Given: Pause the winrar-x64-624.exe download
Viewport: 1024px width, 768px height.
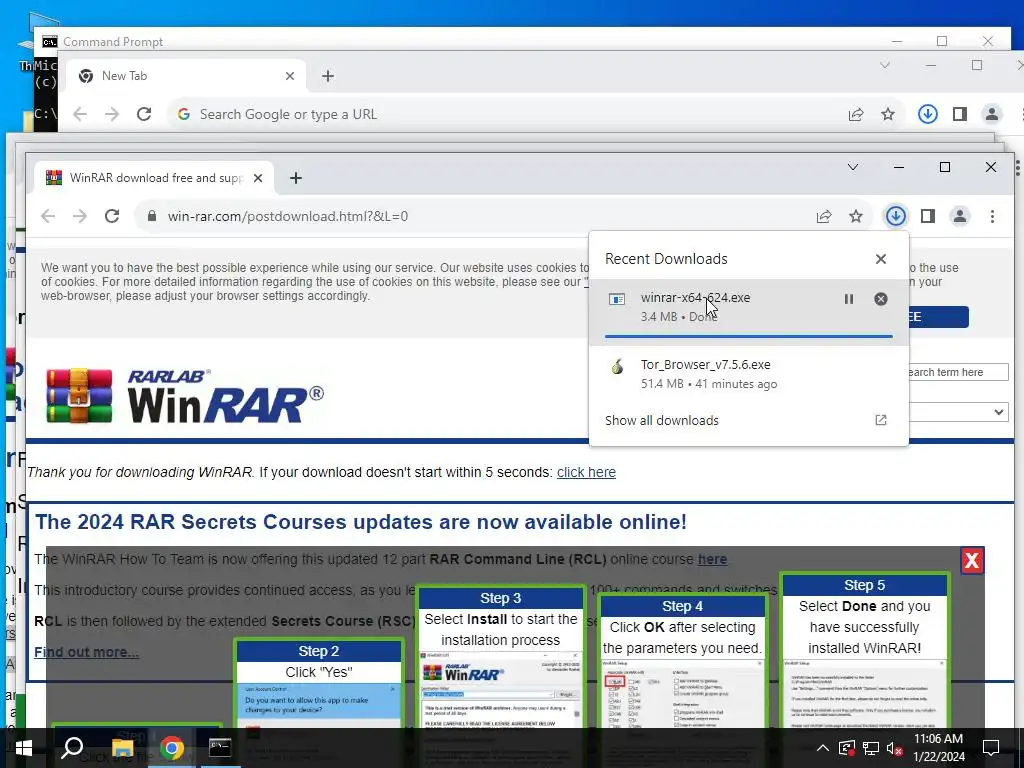Looking at the screenshot, I should (848, 299).
